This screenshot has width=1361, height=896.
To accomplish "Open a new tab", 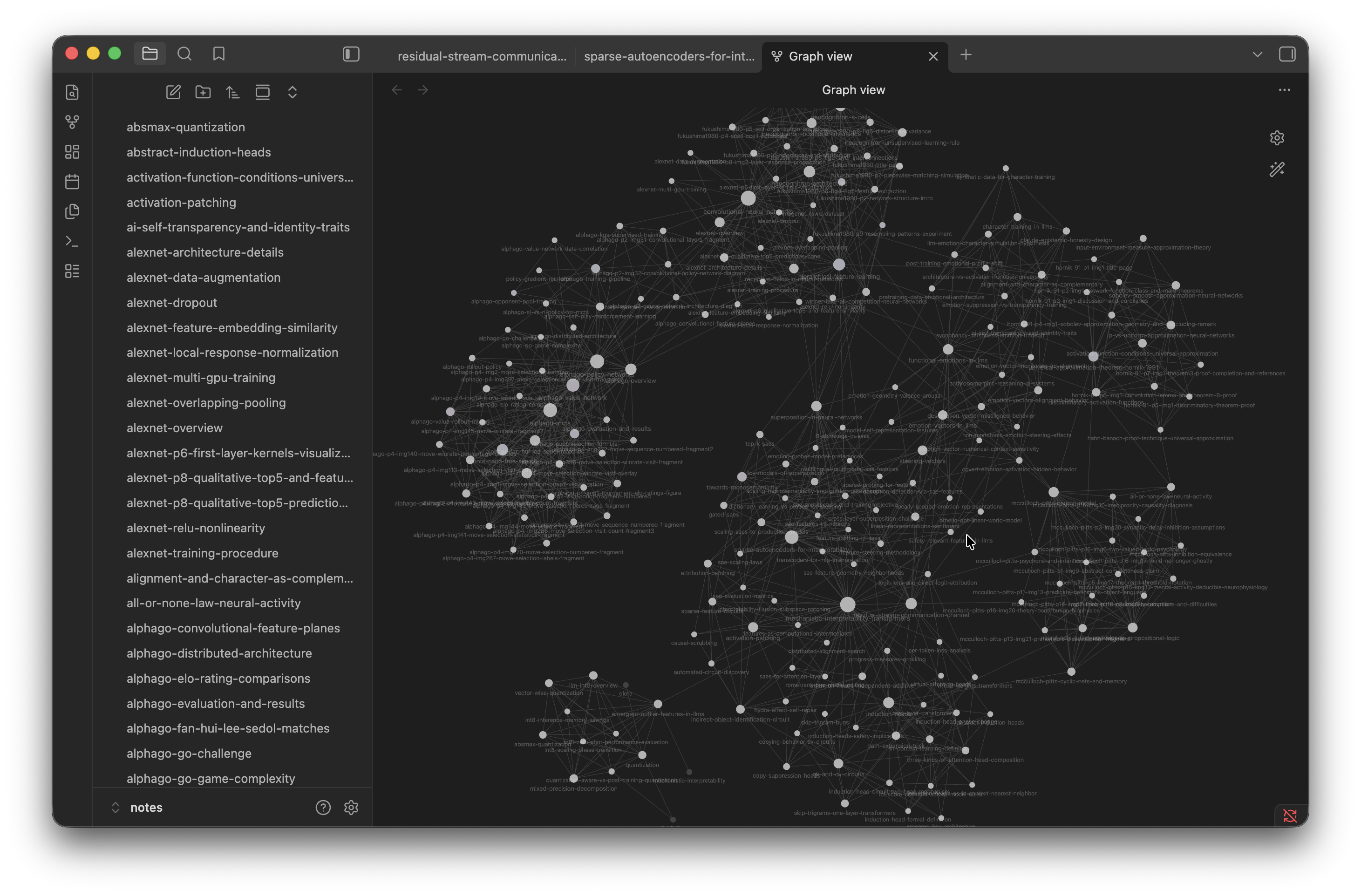I will coord(966,55).
